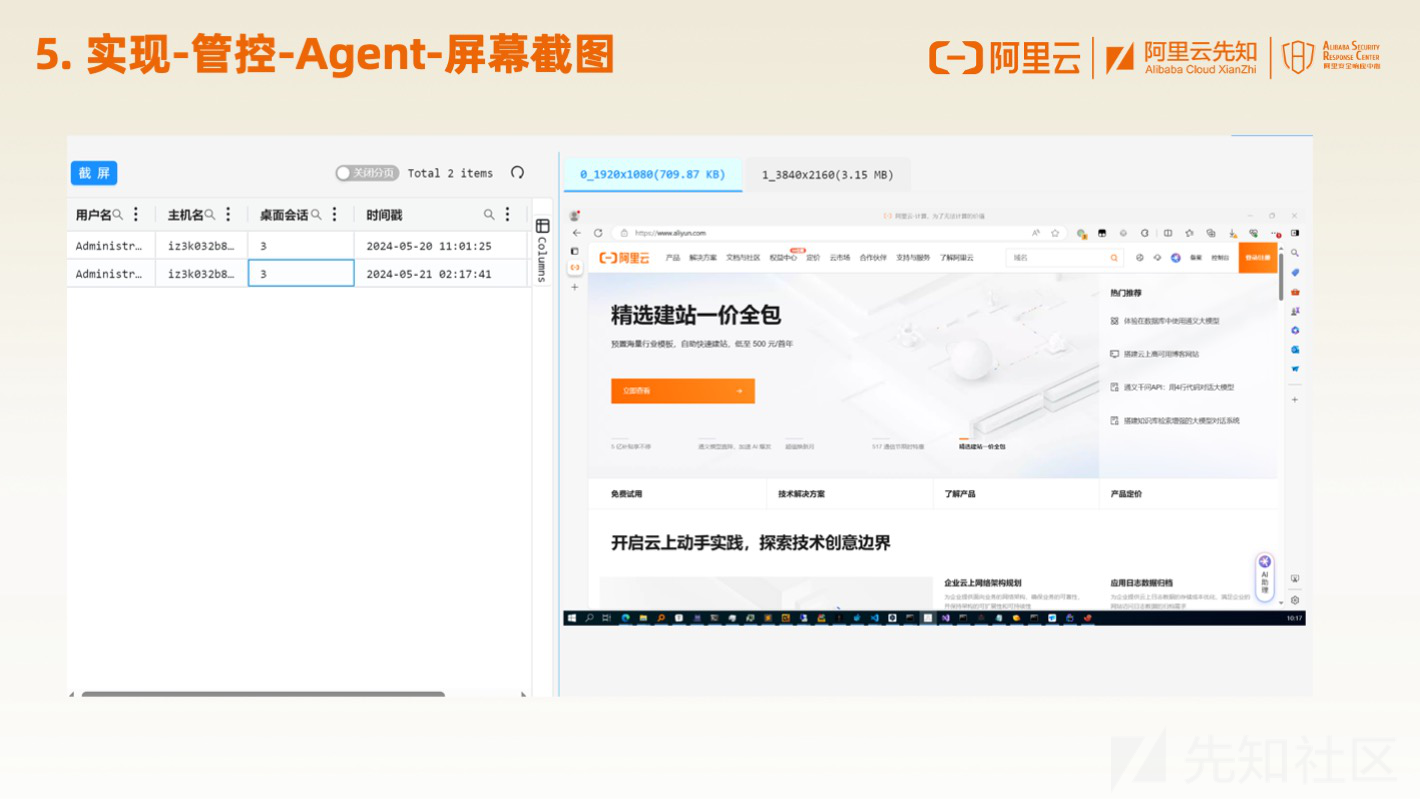
Task: Click the 阿里云 logo on the web page
Action: (624, 257)
